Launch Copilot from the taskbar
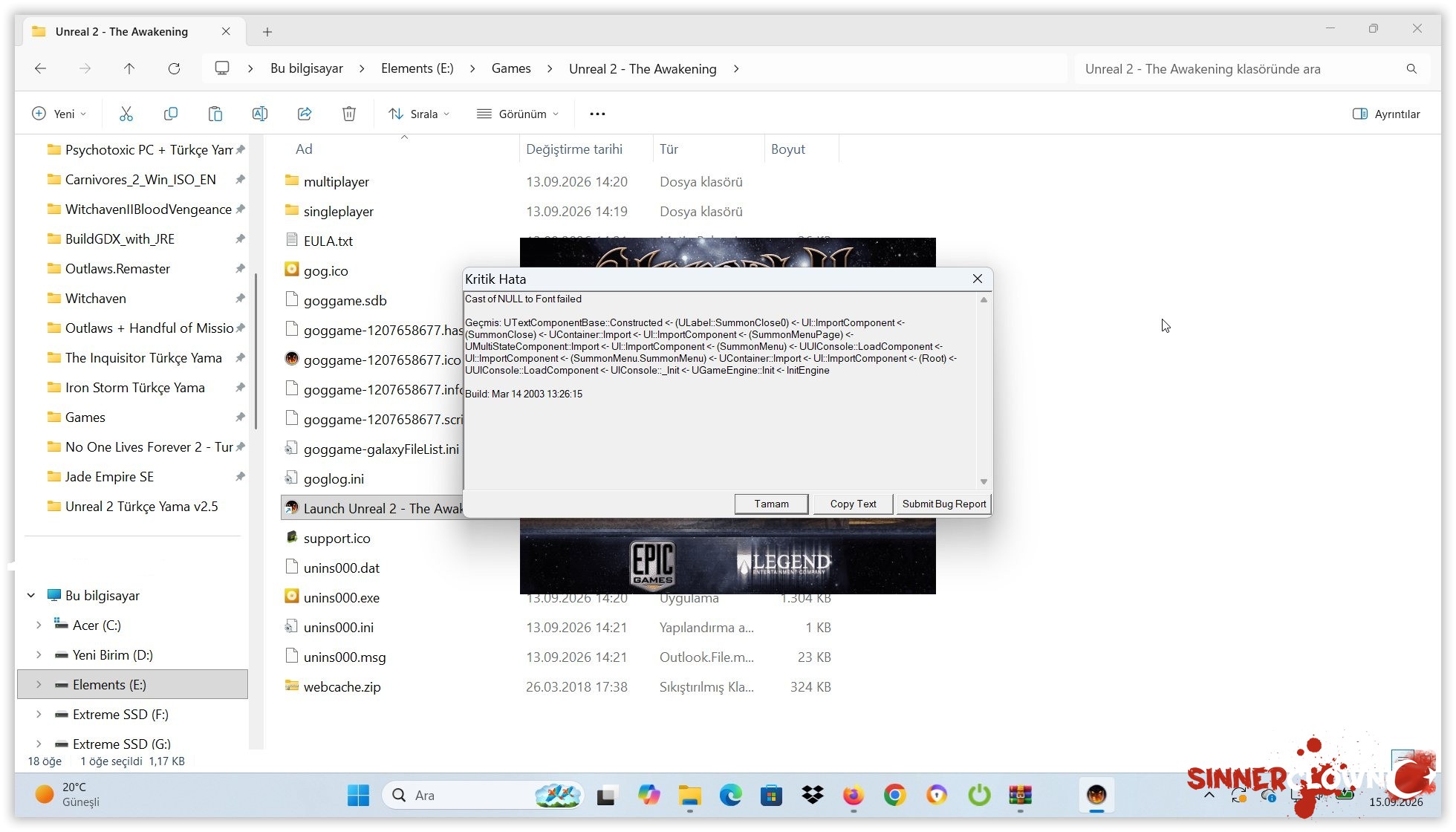Image resolution: width=1456 pixels, height=832 pixels. coord(649,795)
